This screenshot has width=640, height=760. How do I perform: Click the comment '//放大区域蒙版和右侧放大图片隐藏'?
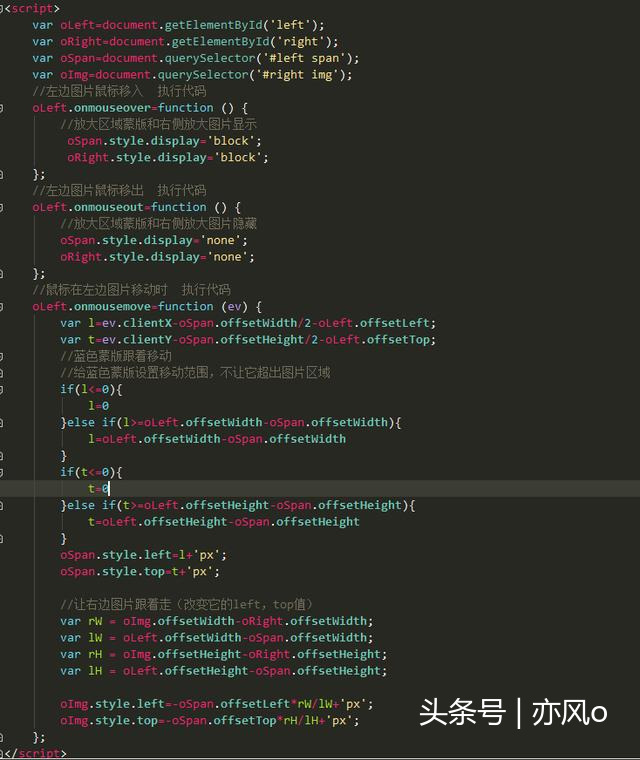[158, 224]
